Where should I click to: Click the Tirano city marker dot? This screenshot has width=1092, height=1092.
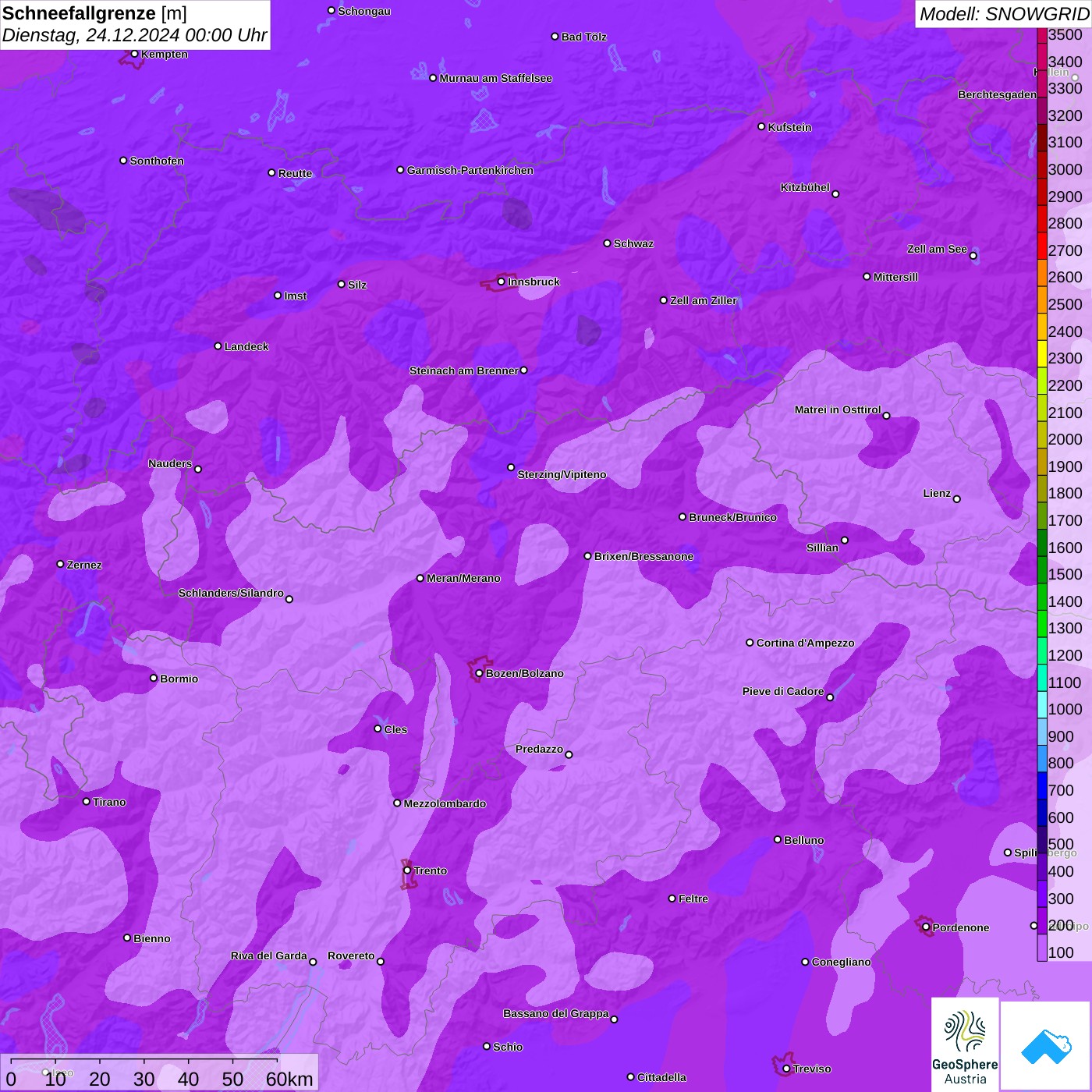coord(87,802)
